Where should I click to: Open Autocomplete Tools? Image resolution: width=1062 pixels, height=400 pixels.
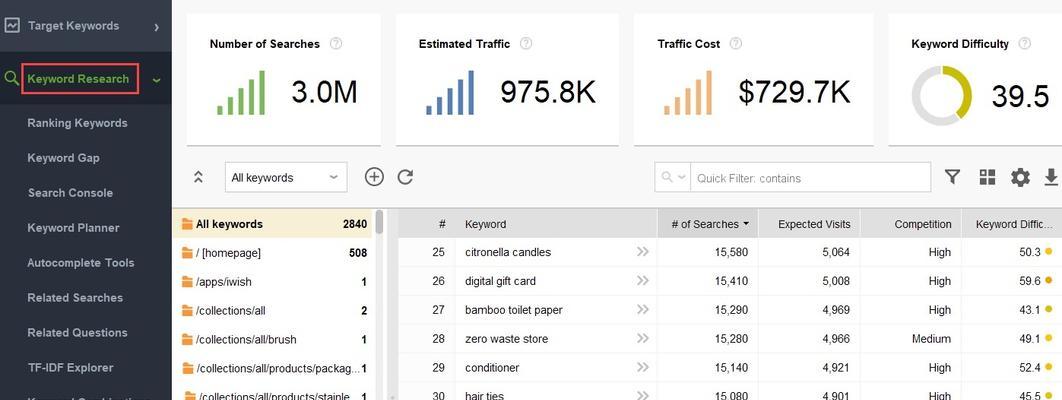click(x=81, y=263)
